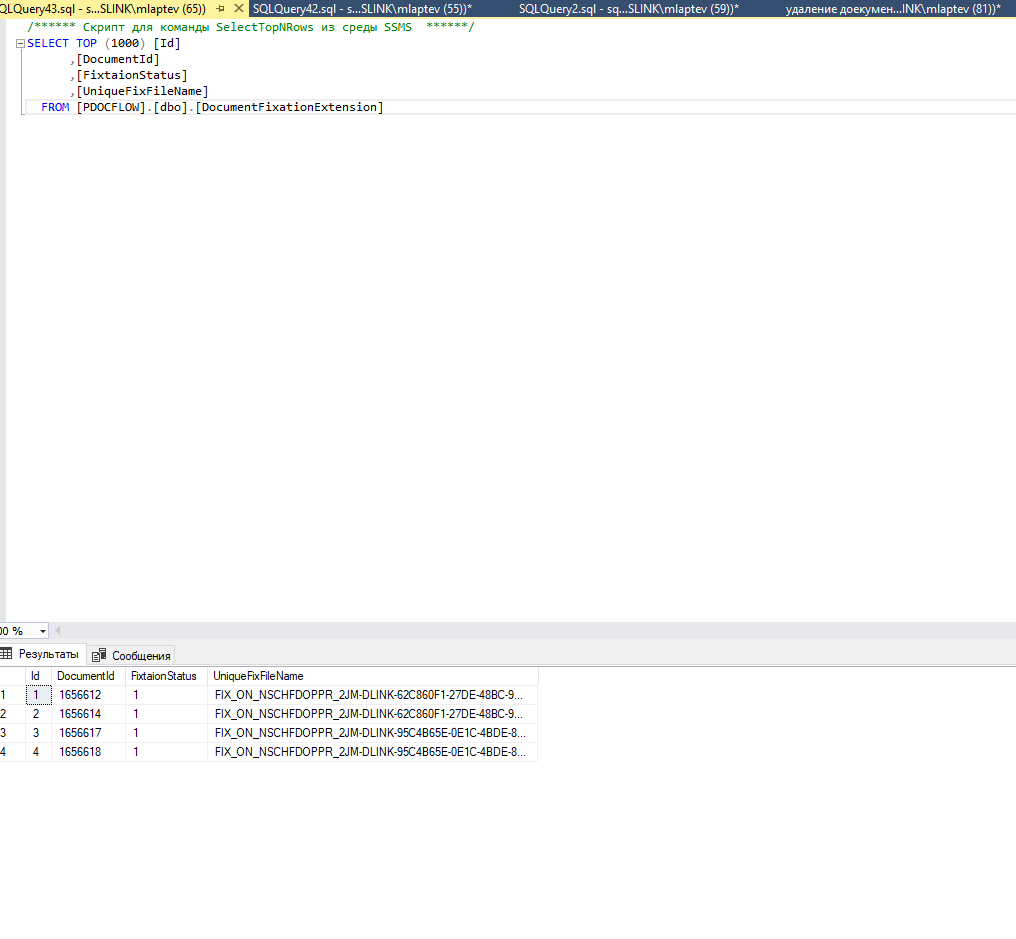Screen dimensions: 1016x939
Task: Click the SELECT keyword in the query
Action: pyautogui.click(x=48, y=43)
